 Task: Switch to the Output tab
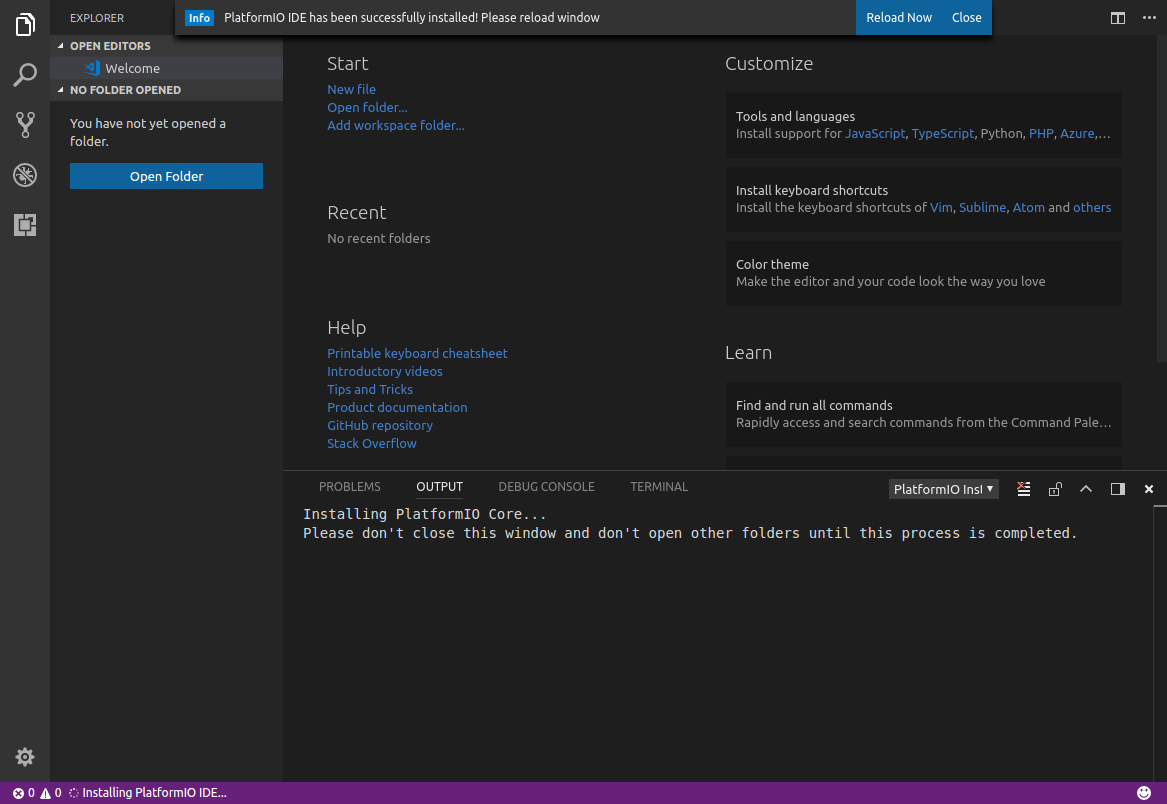click(439, 487)
